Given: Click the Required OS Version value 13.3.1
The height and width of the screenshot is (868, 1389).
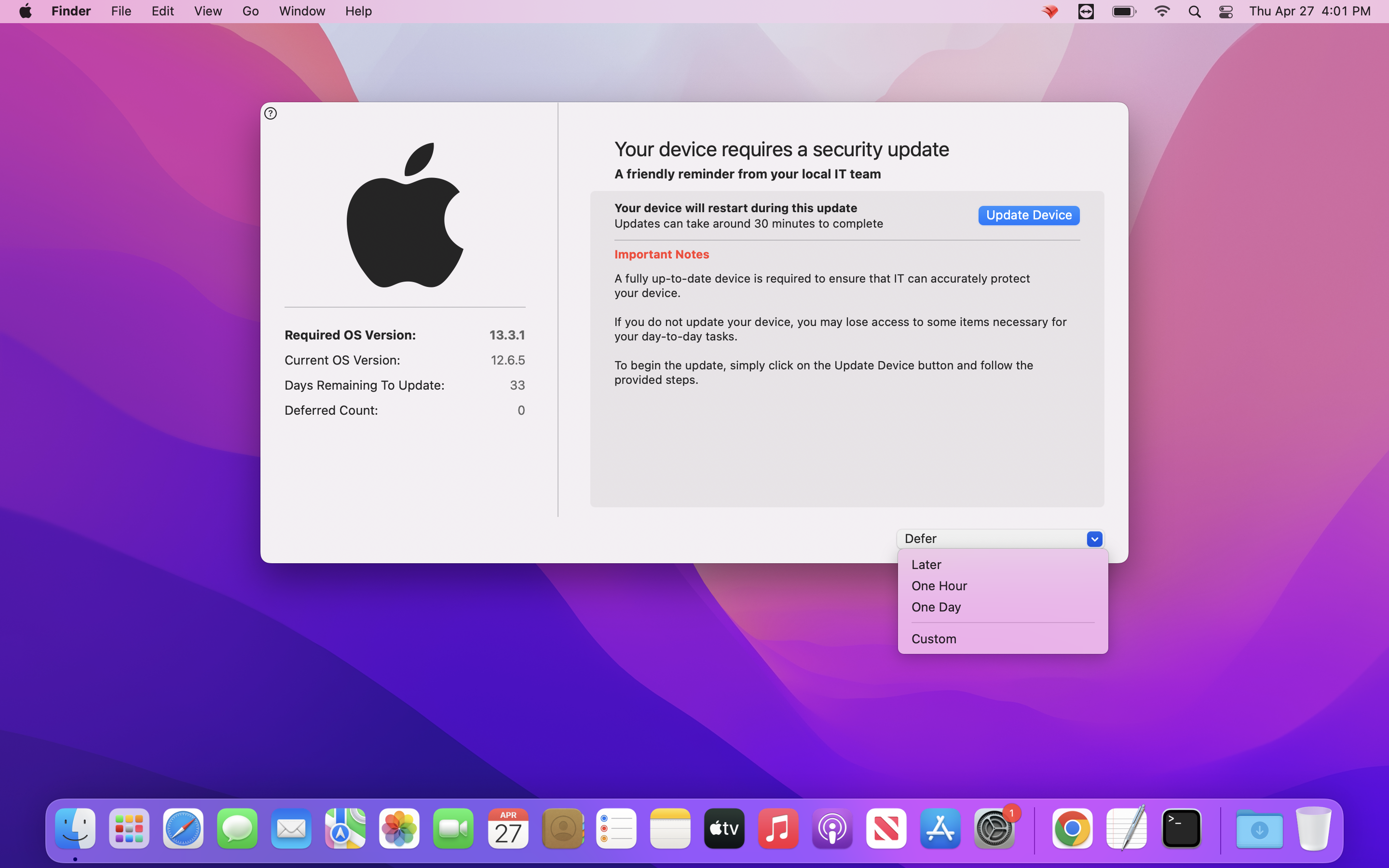Looking at the screenshot, I should 507,335.
